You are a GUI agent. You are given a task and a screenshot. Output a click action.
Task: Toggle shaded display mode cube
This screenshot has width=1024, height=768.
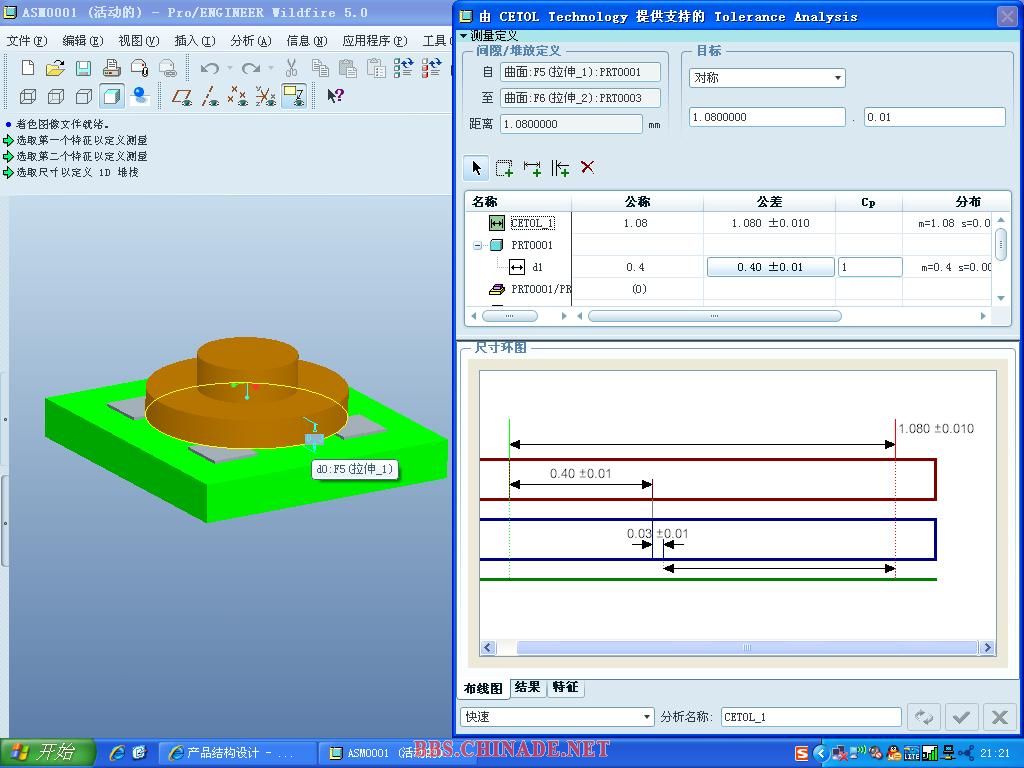tap(112, 97)
